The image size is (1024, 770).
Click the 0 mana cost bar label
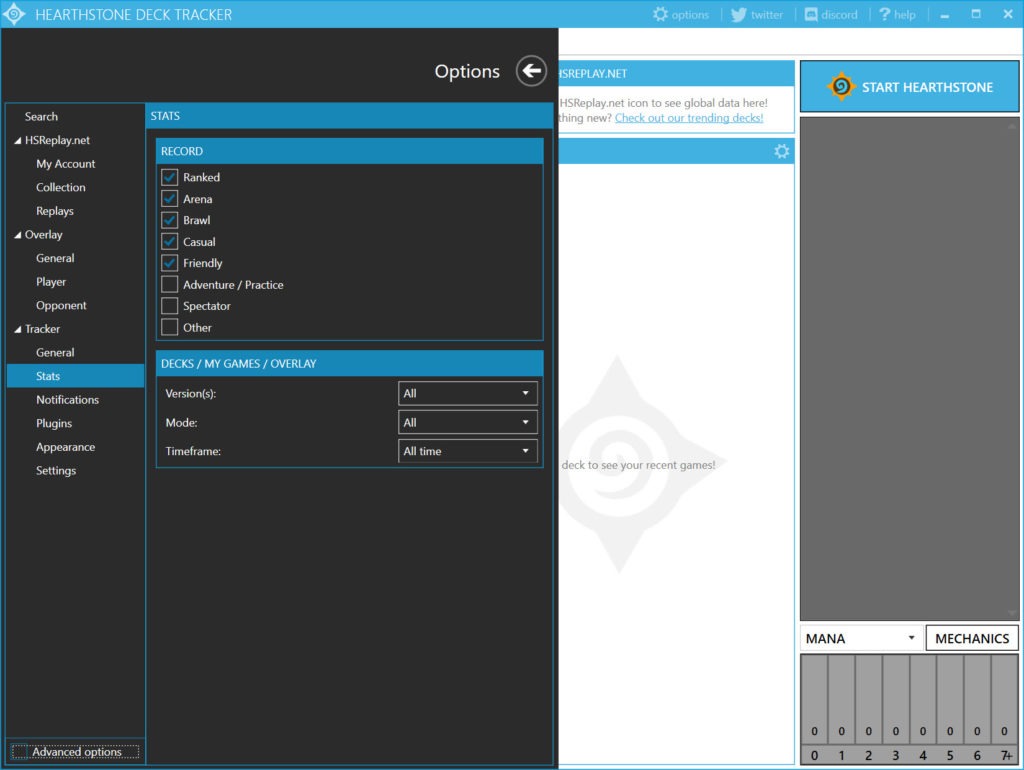point(814,755)
